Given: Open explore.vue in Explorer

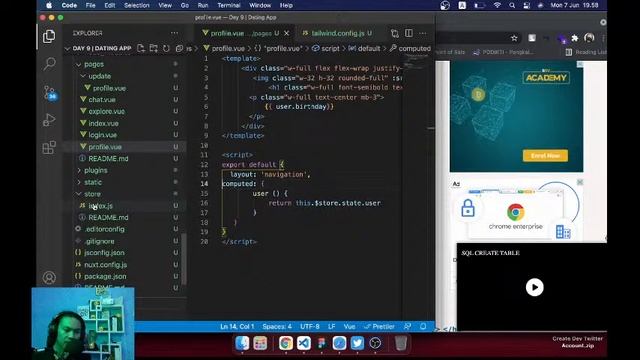Looking at the screenshot, I should [x=107, y=111].
